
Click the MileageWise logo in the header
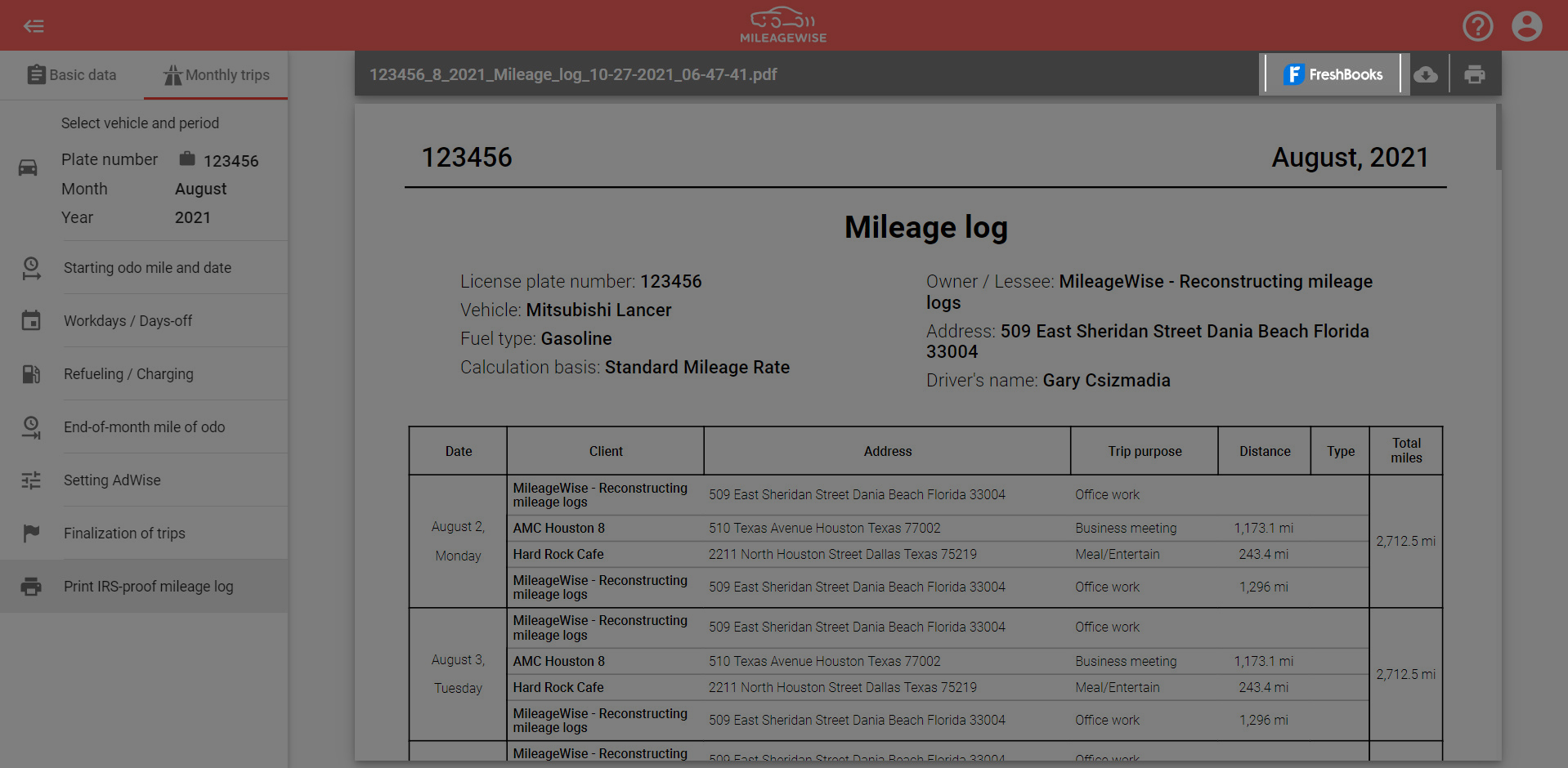click(x=782, y=25)
